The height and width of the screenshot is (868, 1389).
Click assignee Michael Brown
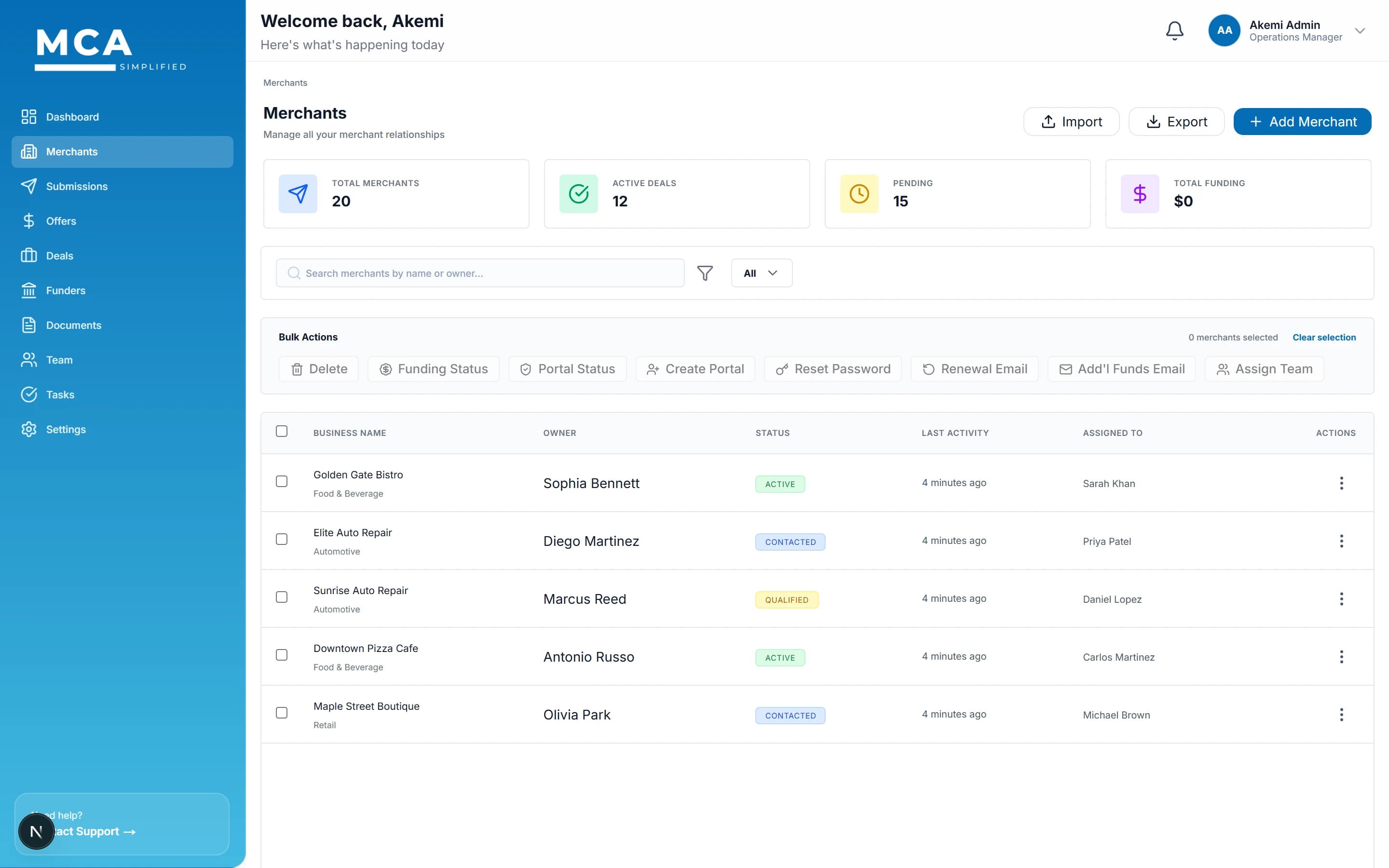pos(1117,715)
